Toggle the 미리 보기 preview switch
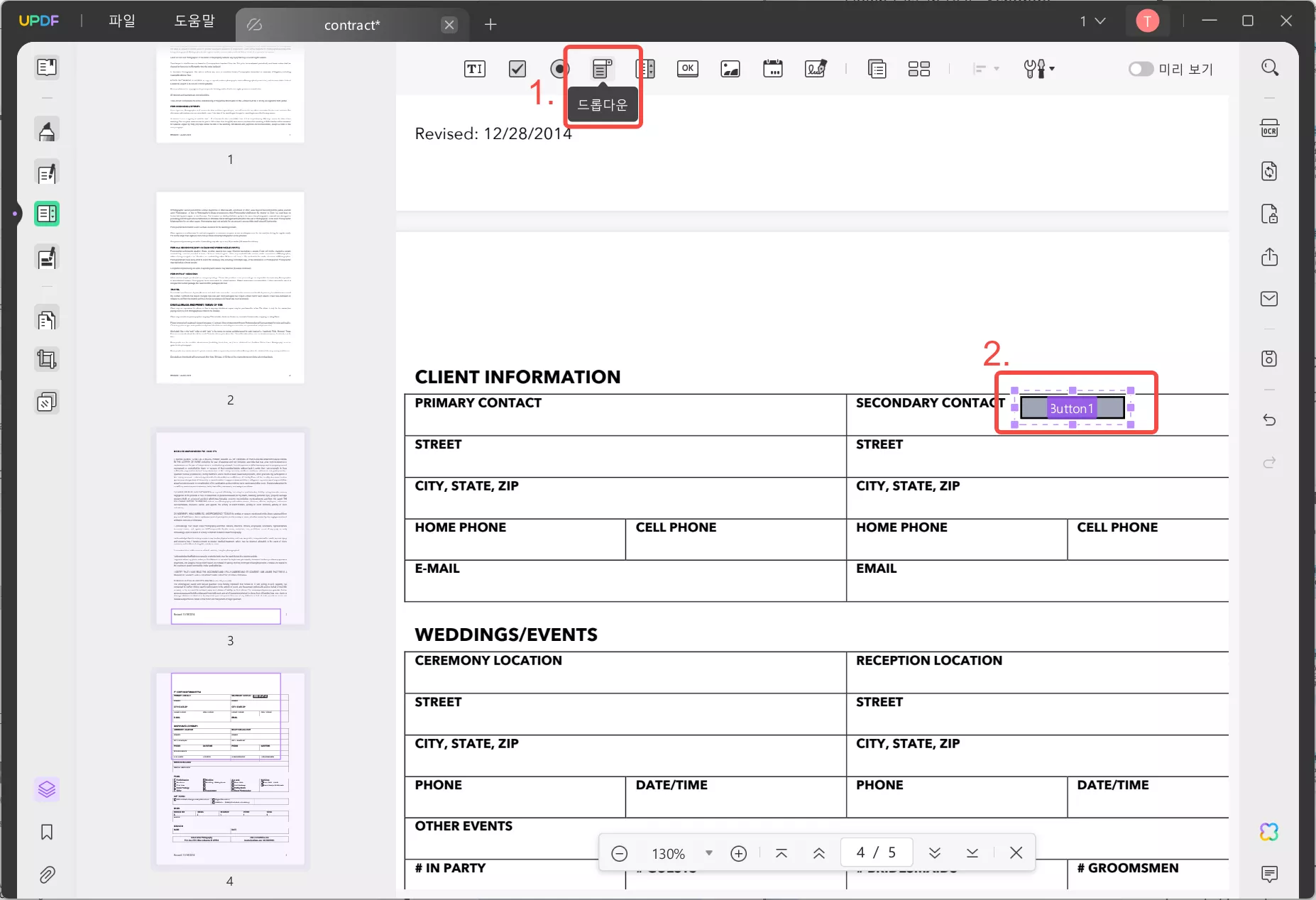The image size is (1316, 900). (x=1141, y=69)
